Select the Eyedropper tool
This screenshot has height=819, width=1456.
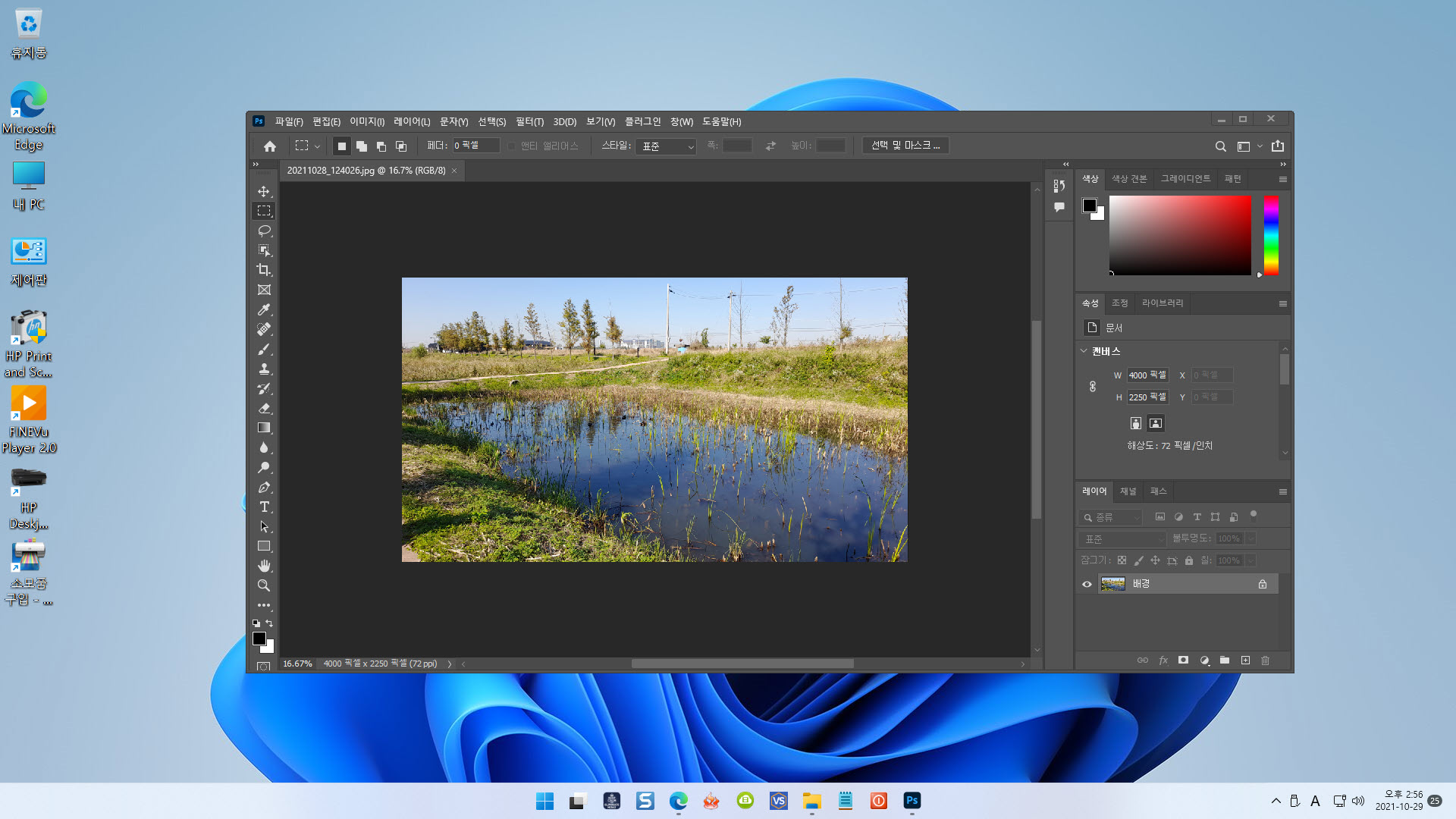pyautogui.click(x=264, y=309)
